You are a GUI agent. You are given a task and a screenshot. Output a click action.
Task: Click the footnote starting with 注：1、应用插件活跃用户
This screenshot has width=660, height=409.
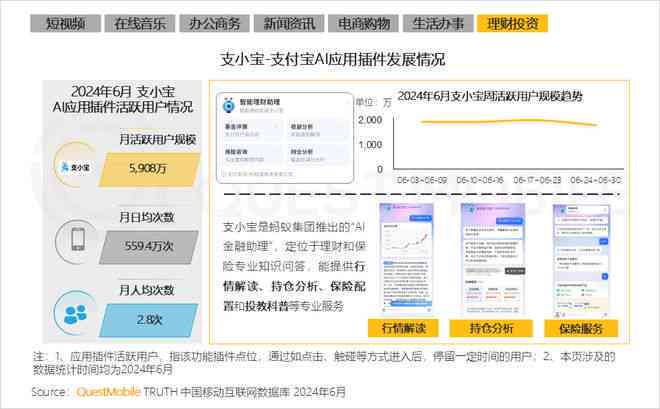(x=324, y=363)
